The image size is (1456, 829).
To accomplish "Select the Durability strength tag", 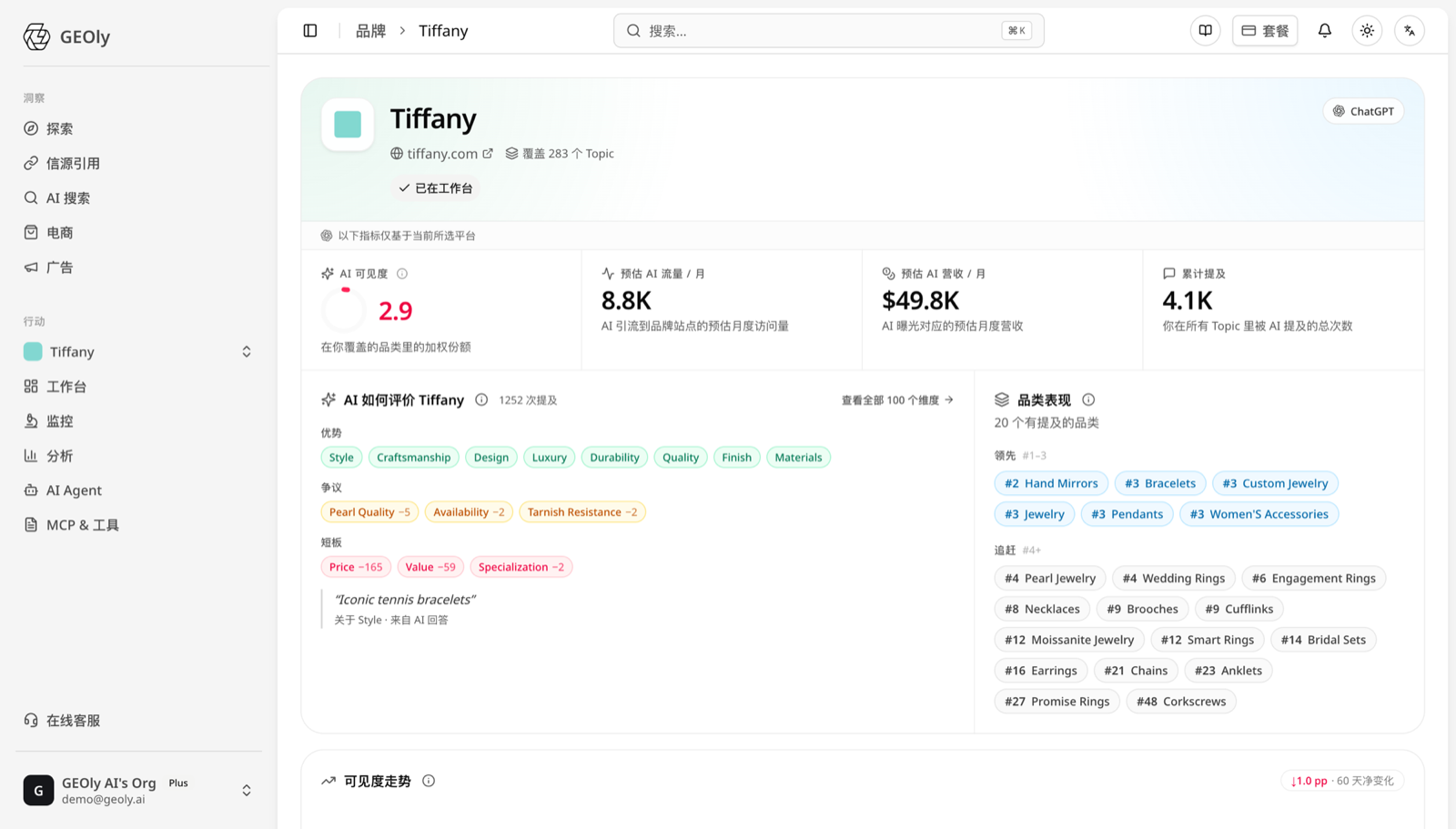I will (x=614, y=458).
